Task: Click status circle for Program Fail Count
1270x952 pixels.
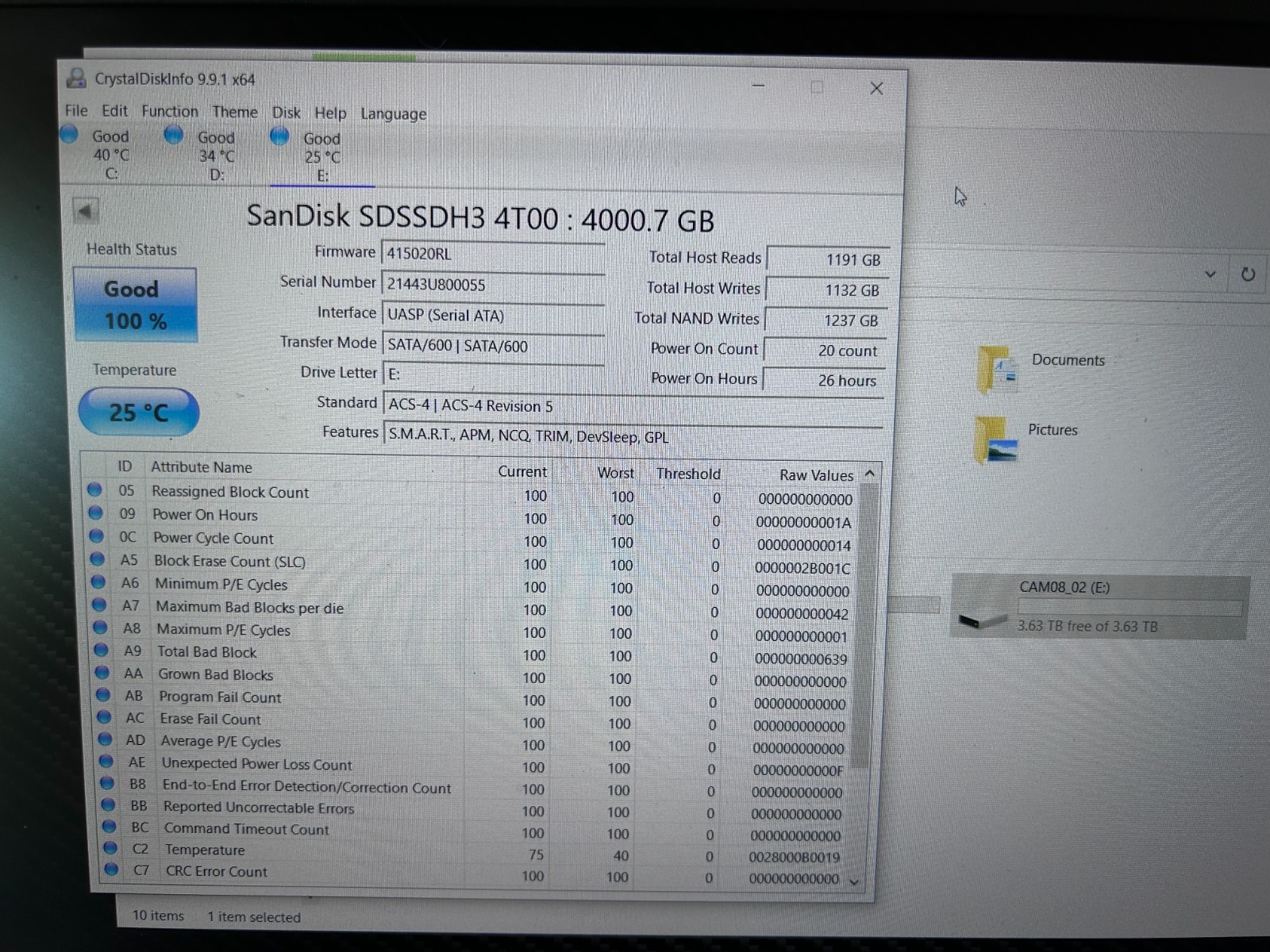Action: click(x=103, y=694)
